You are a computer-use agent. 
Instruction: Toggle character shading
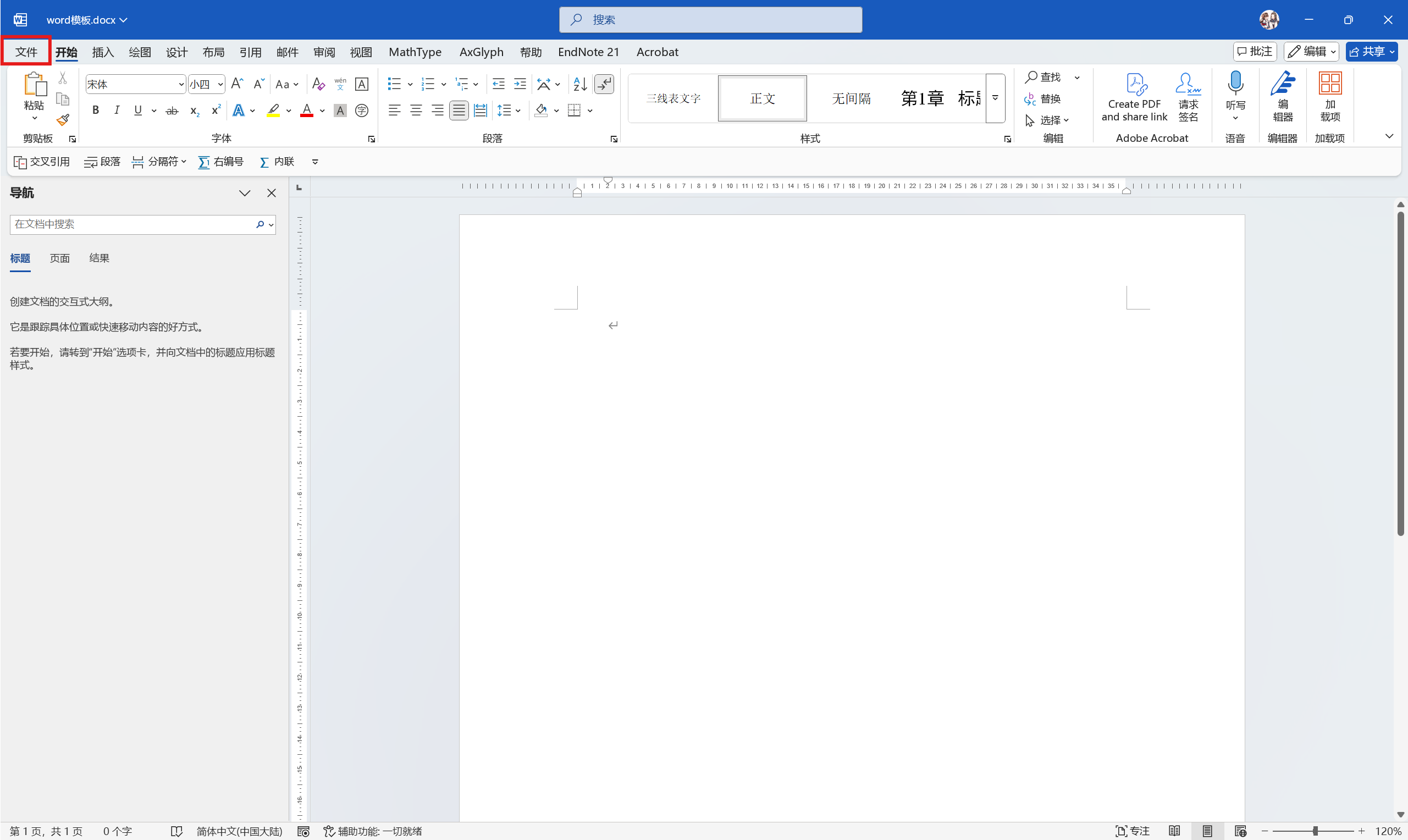340,110
